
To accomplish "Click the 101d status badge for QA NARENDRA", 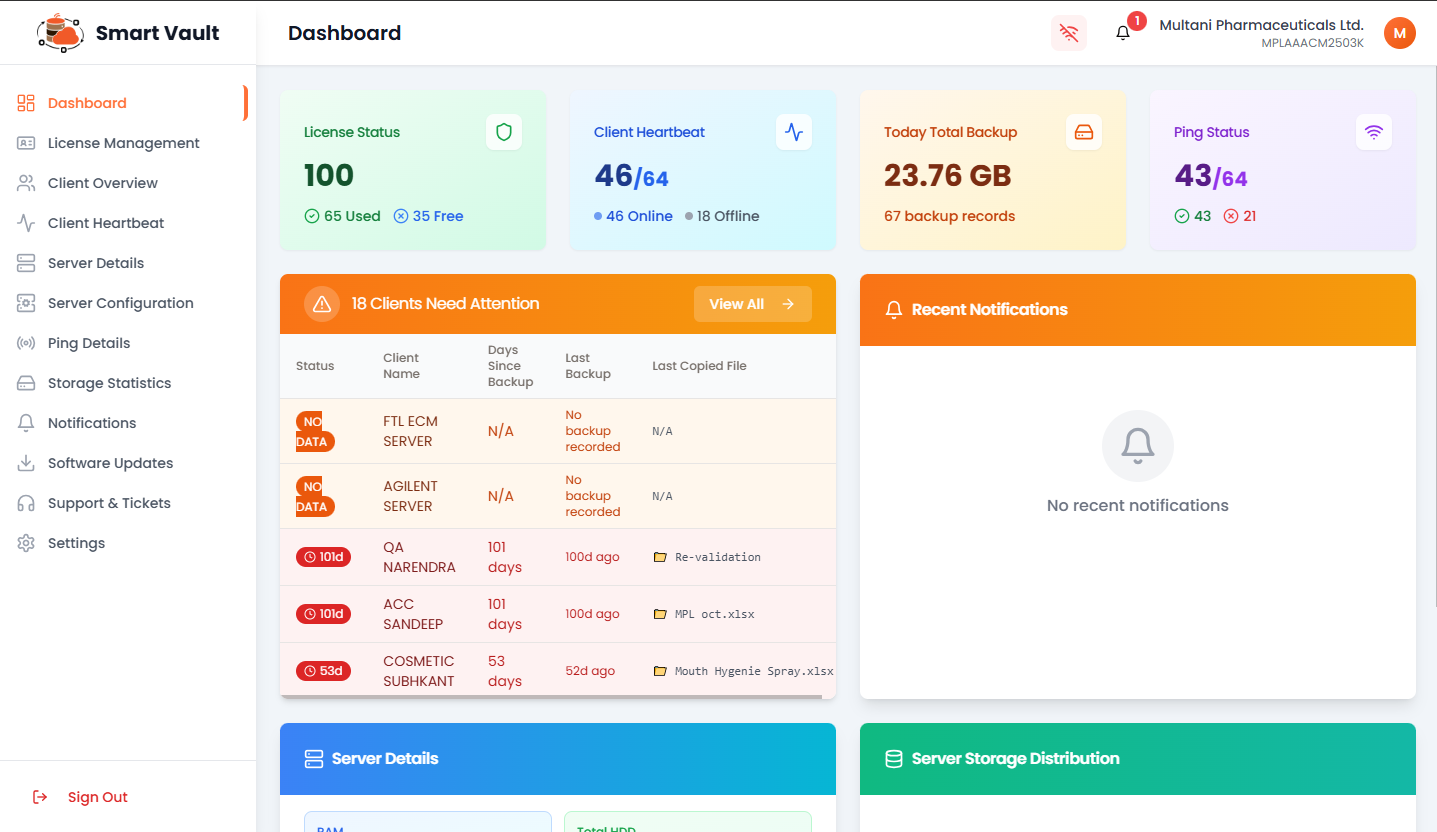I will pos(323,557).
